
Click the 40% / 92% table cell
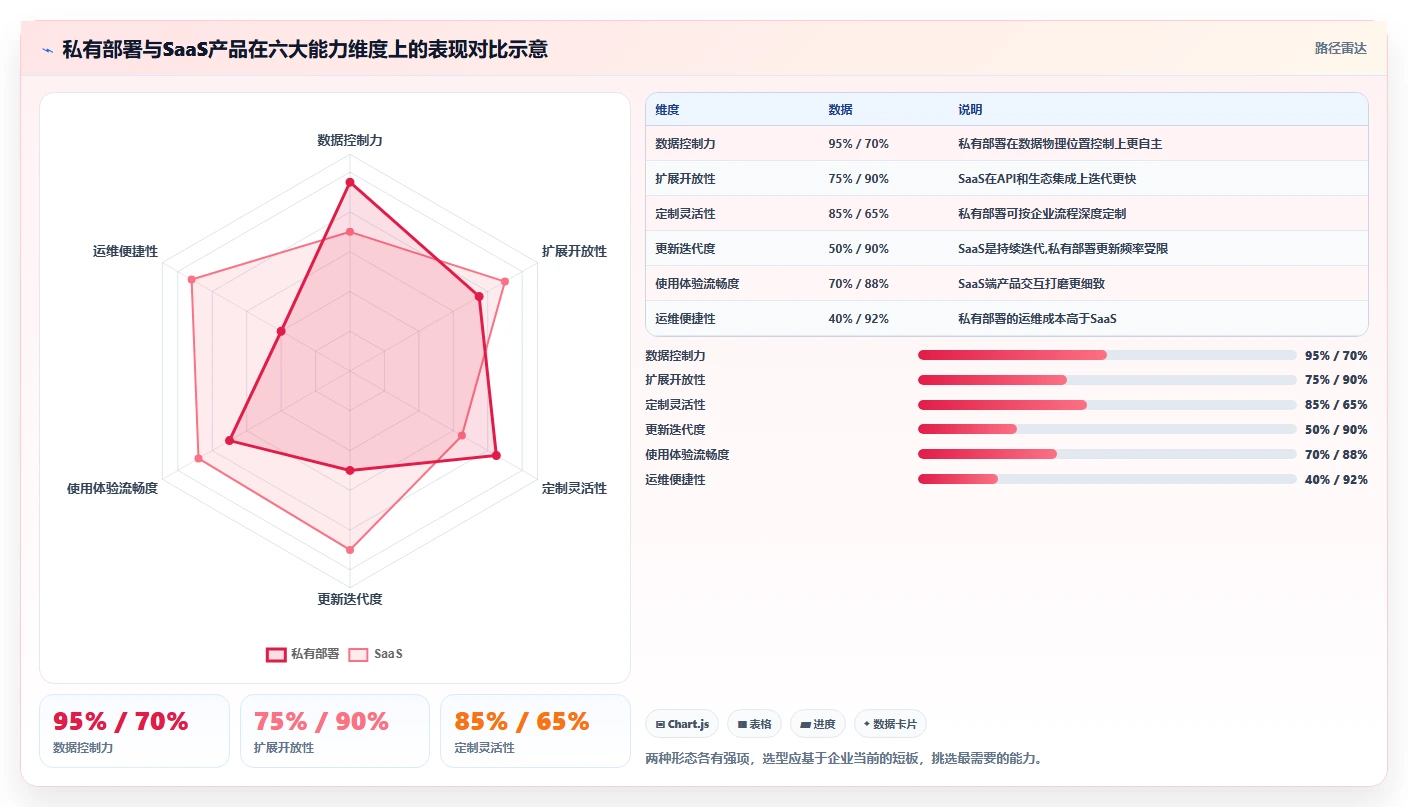pyautogui.click(x=858, y=319)
